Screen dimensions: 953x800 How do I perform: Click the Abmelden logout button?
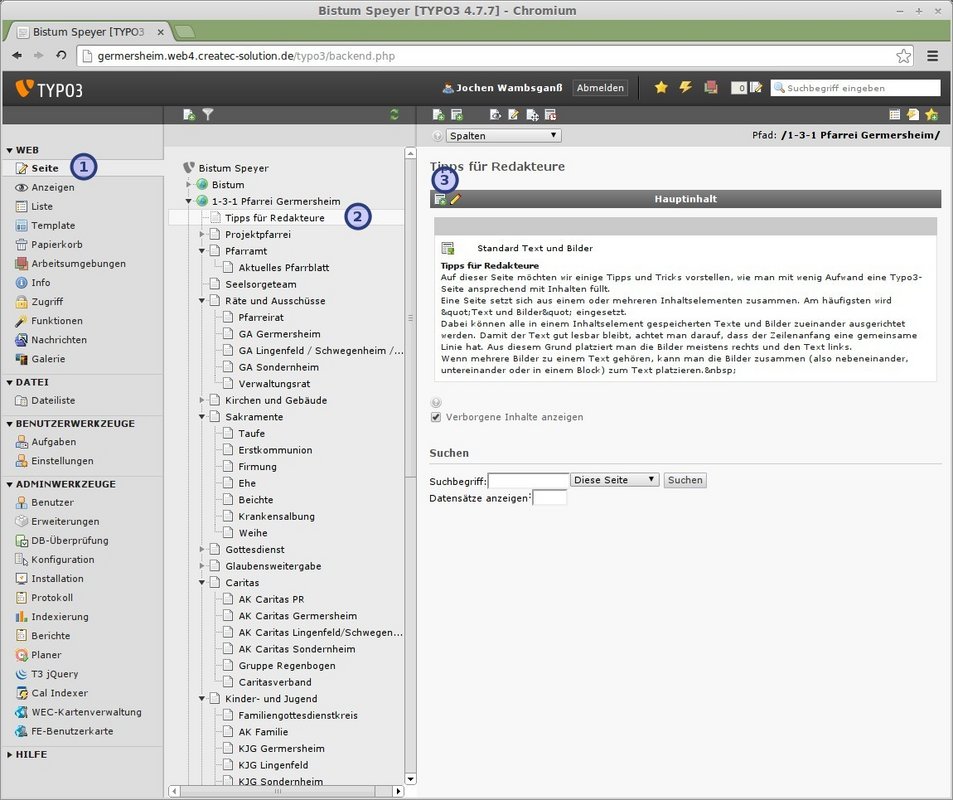click(x=600, y=88)
